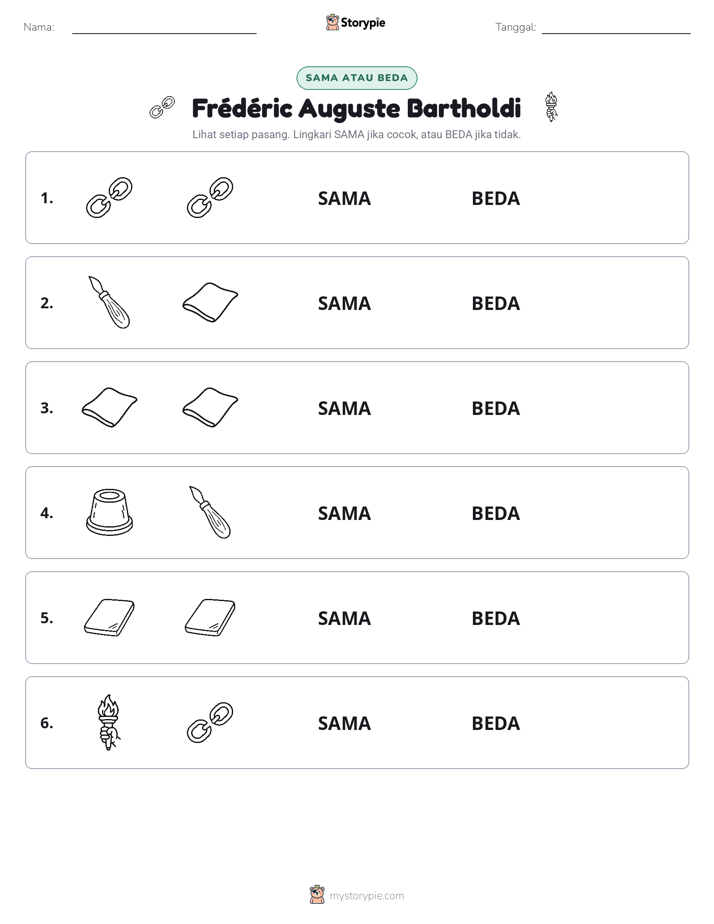
Task: Click the torch icon in row 6
Action: tap(108, 722)
